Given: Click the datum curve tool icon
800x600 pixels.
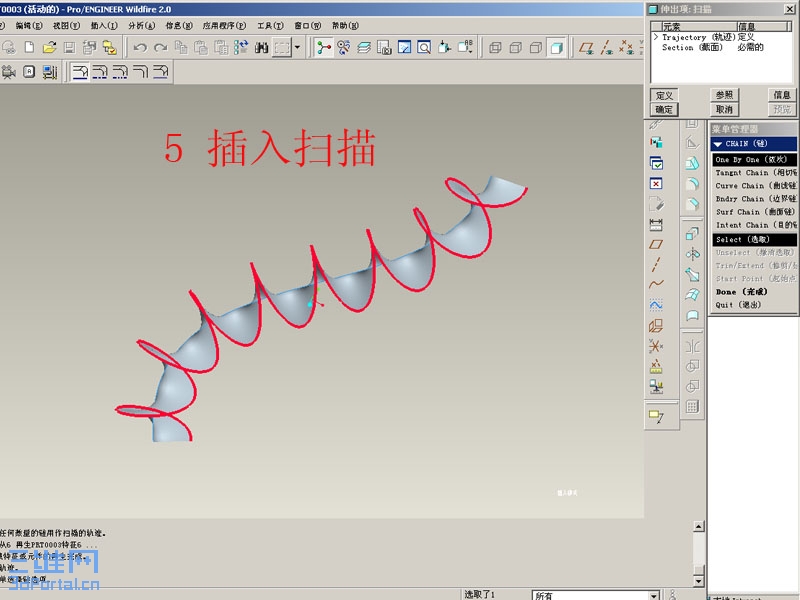Looking at the screenshot, I should pyautogui.click(x=656, y=284).
